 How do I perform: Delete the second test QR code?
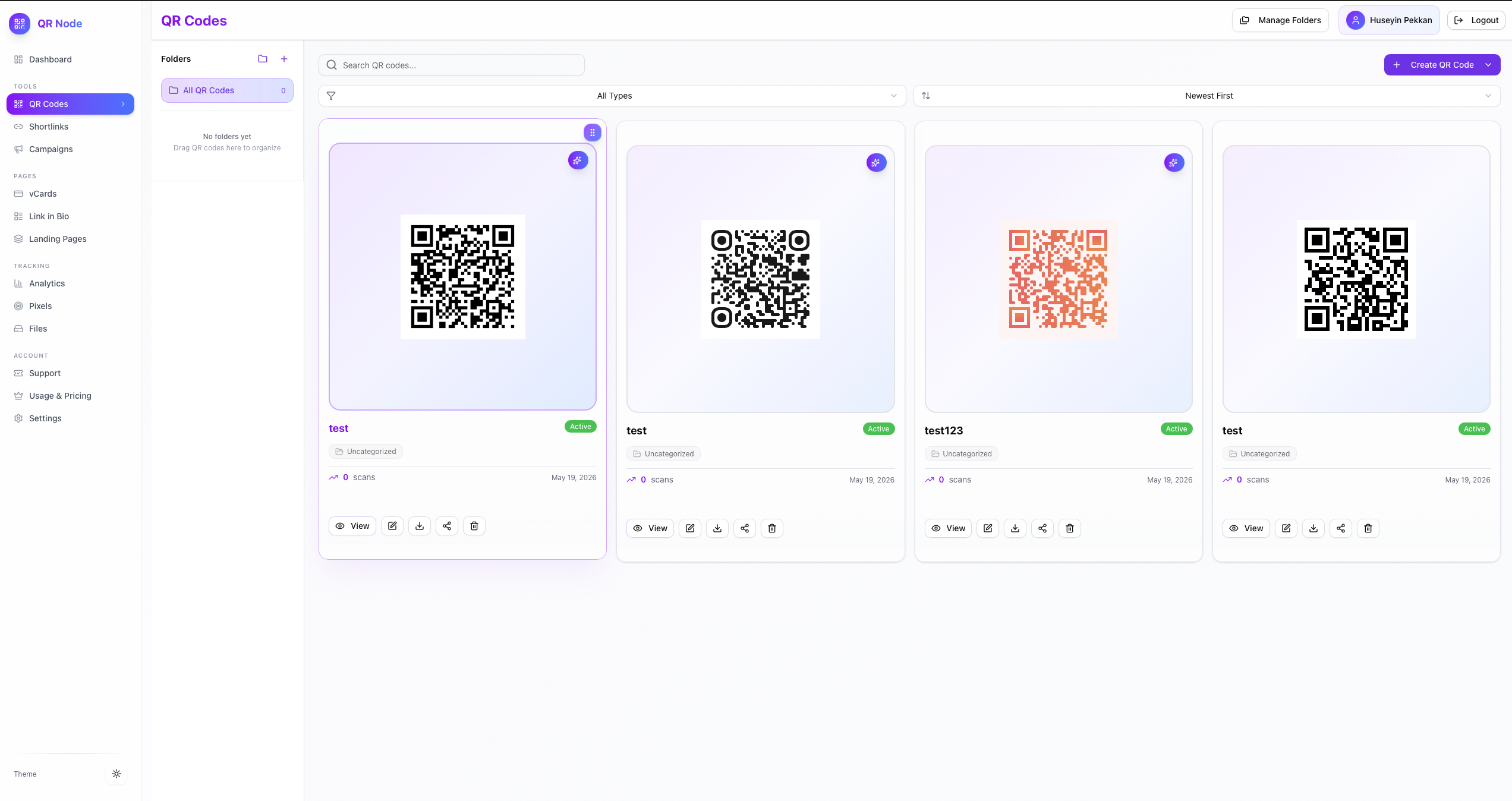[772, 528]
